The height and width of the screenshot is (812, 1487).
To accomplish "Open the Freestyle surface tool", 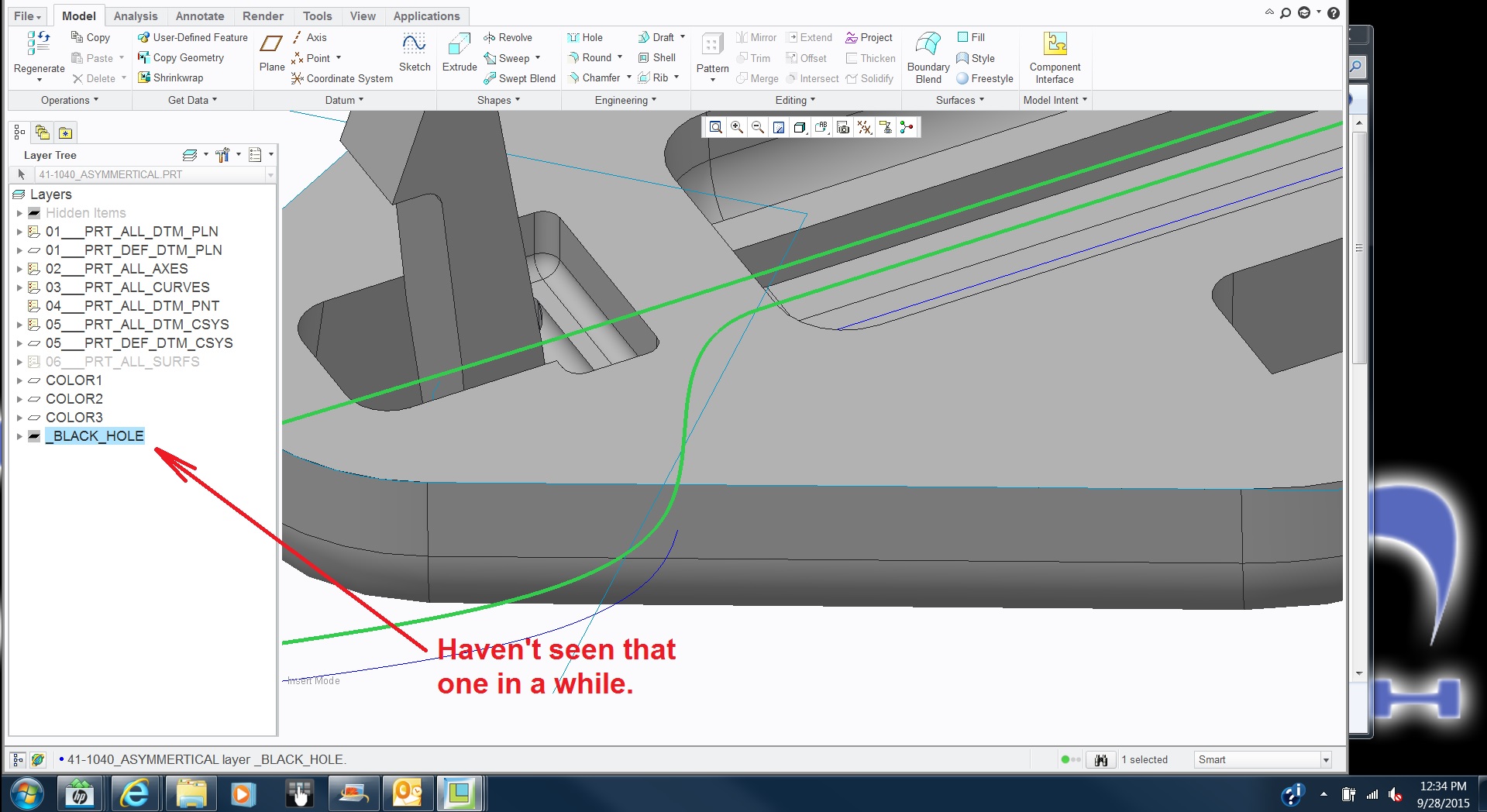I will pos(985,78).
